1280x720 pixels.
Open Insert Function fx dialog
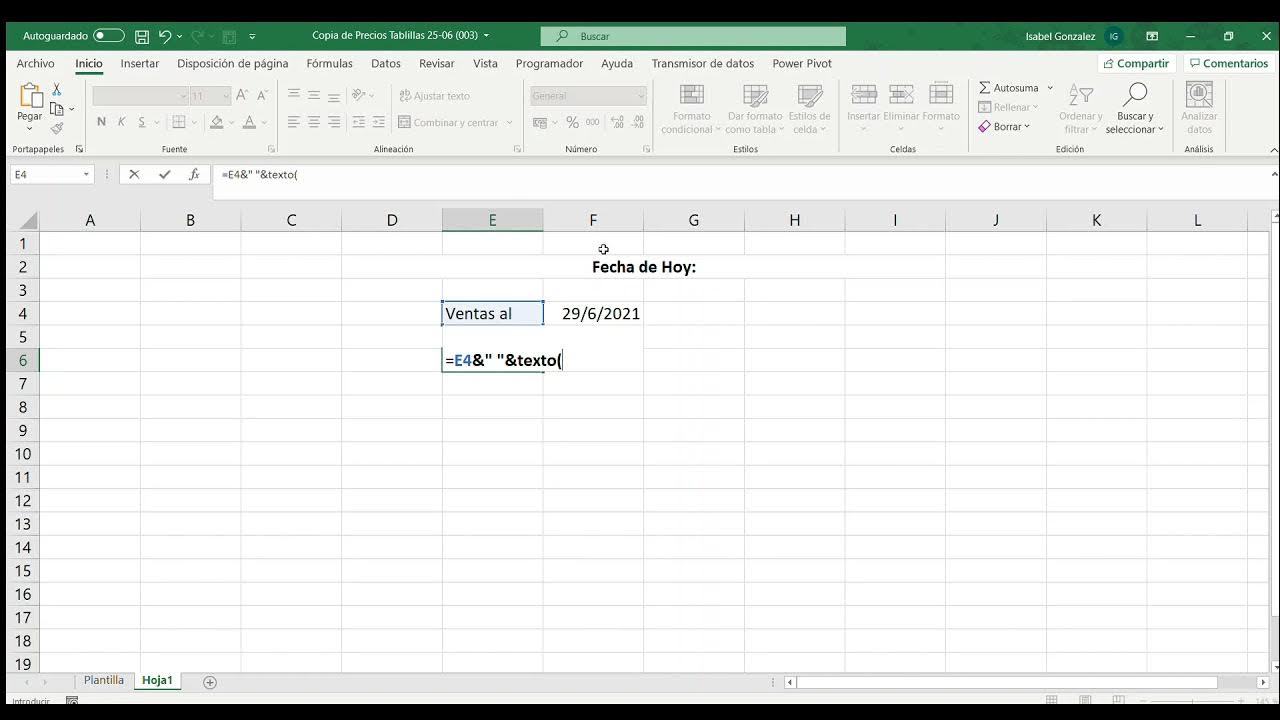click(194, 174)
